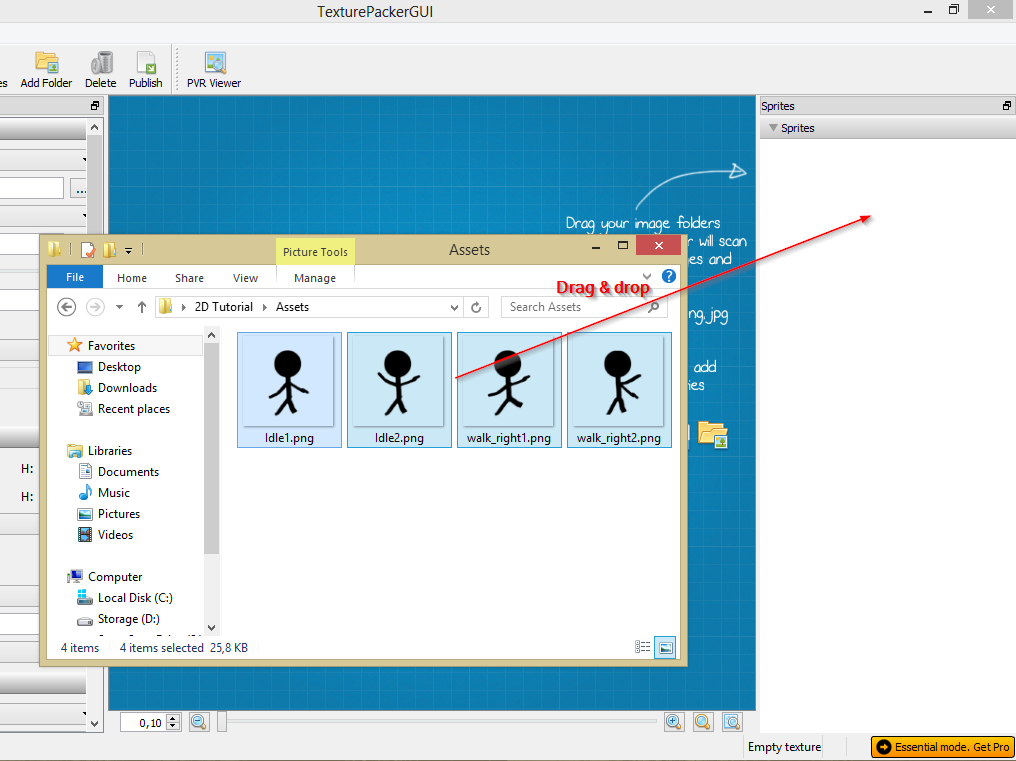The height and width of the screenshot is (761, 1016).
Task: Switch to the Manage ribbon tab
Action: (x=315, y=278)
